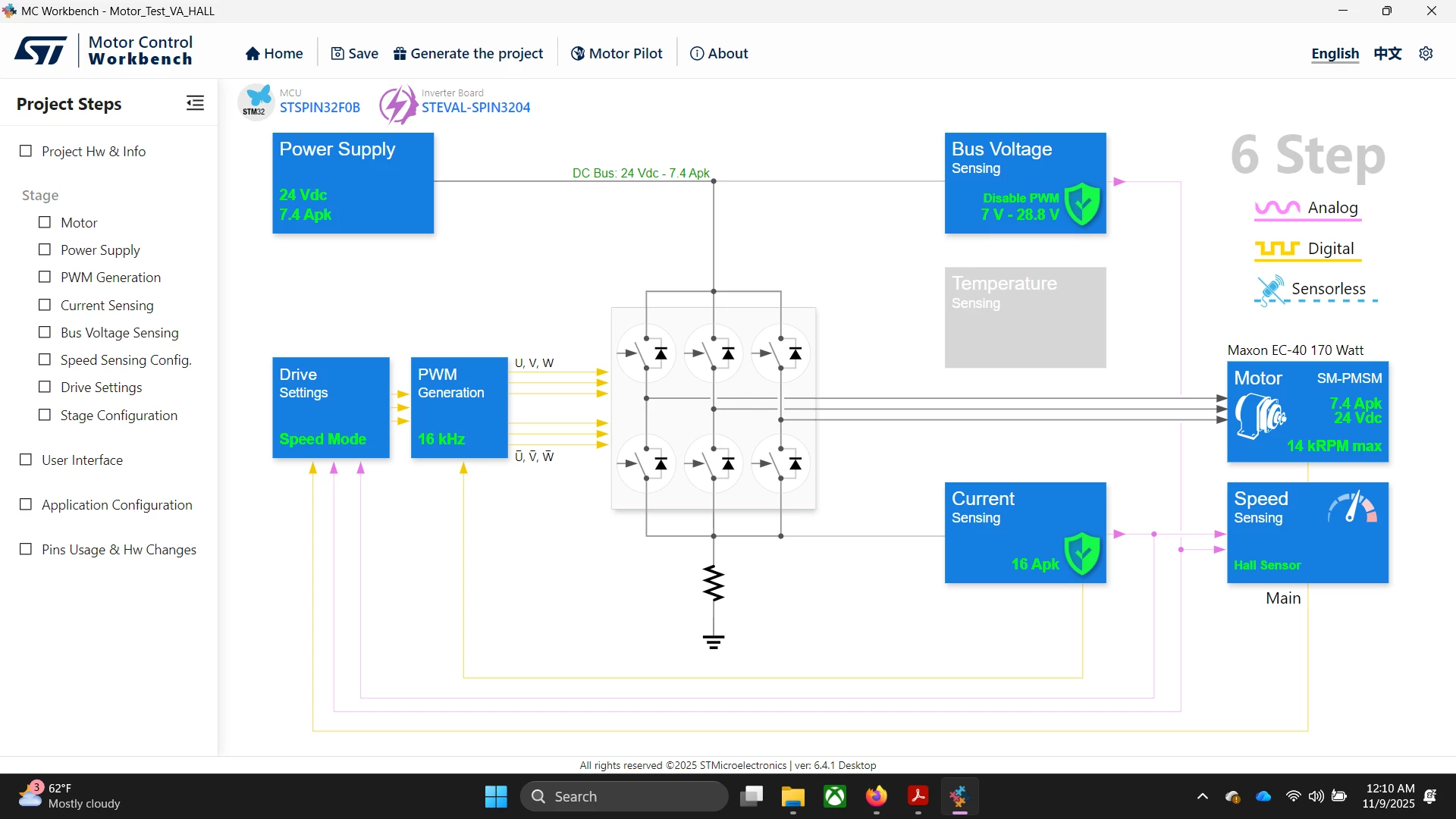Collapse the Project Steps panel icon
The height and width of the screenshot is (819, 1456).
pos(195,103)
